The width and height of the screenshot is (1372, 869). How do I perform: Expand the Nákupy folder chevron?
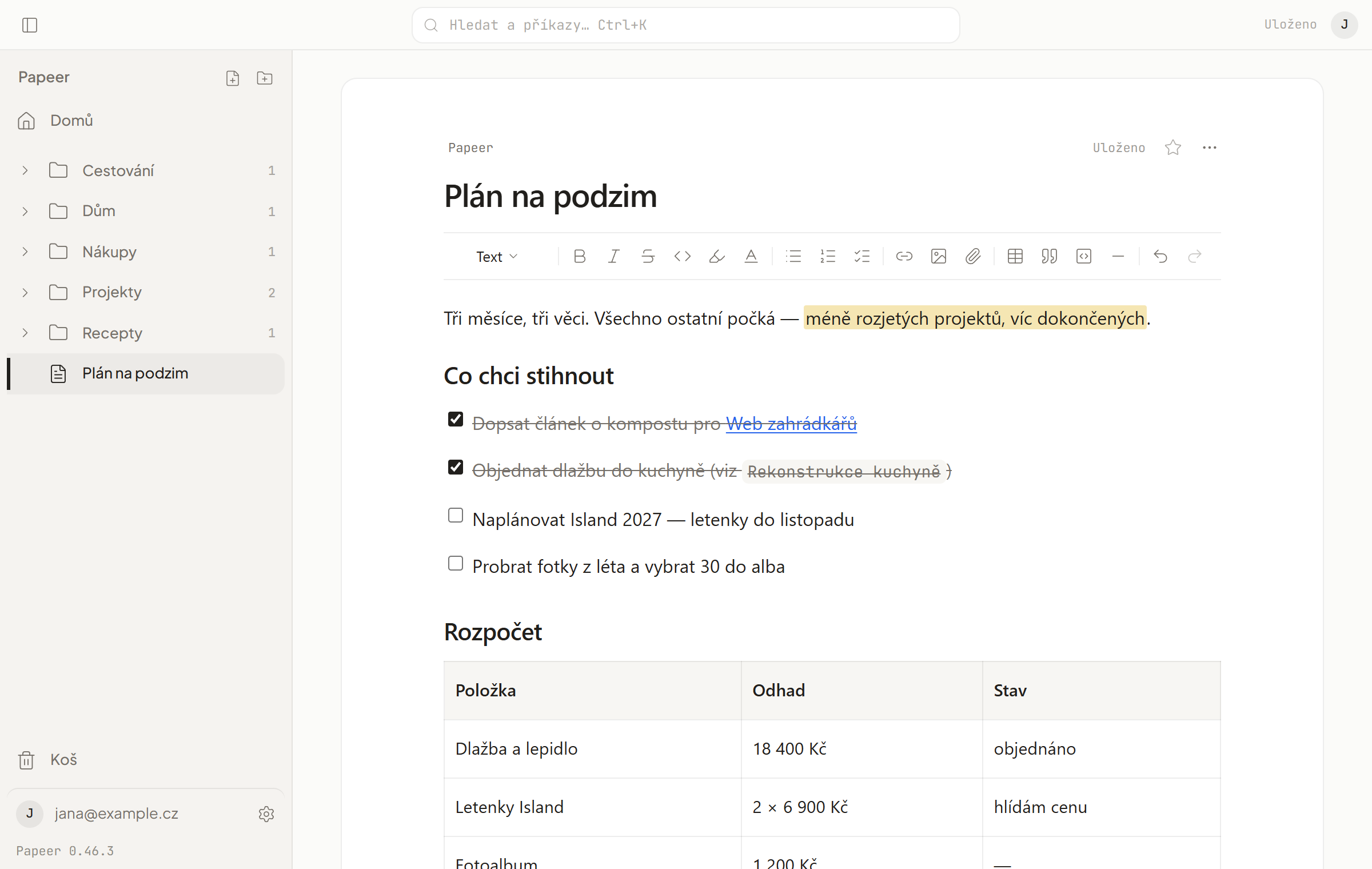pos(25,252)
